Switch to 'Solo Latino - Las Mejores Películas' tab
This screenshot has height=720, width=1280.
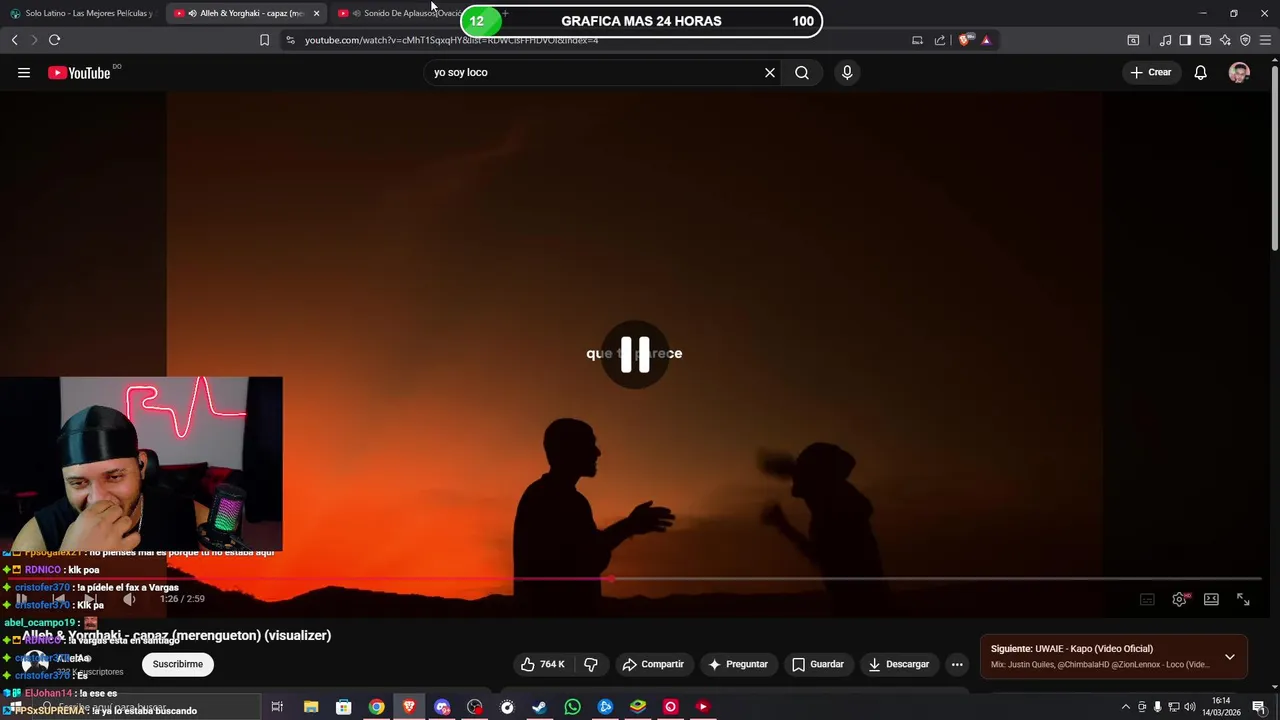pos(82,13)
